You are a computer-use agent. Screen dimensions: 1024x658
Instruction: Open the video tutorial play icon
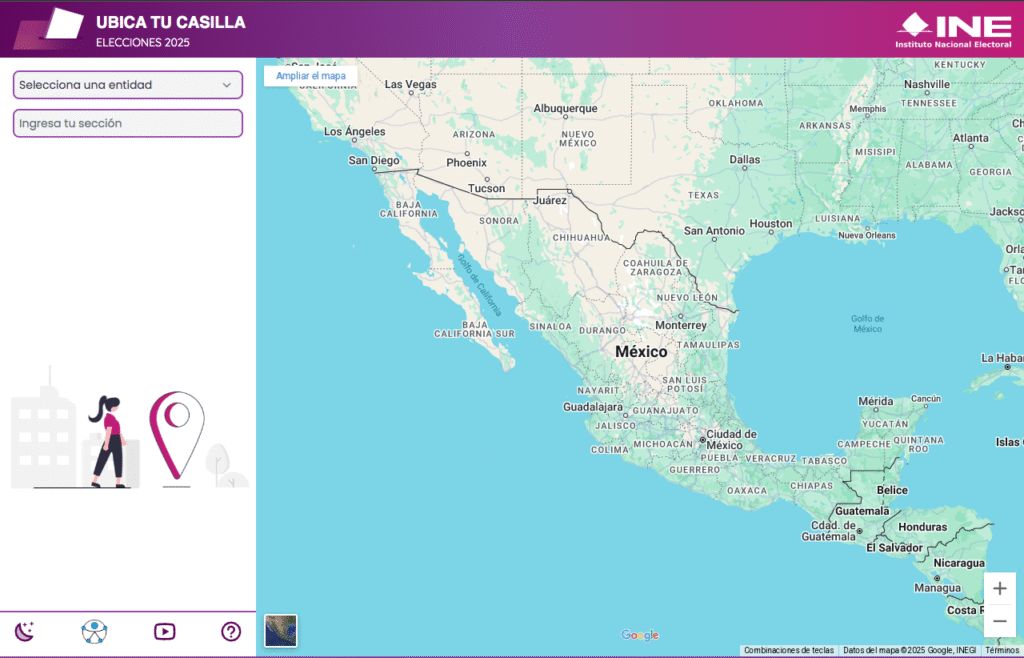point(164,631)
